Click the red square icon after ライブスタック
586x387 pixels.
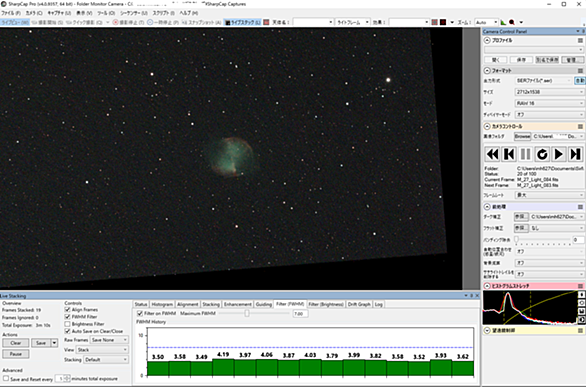(x=266, y=22)
